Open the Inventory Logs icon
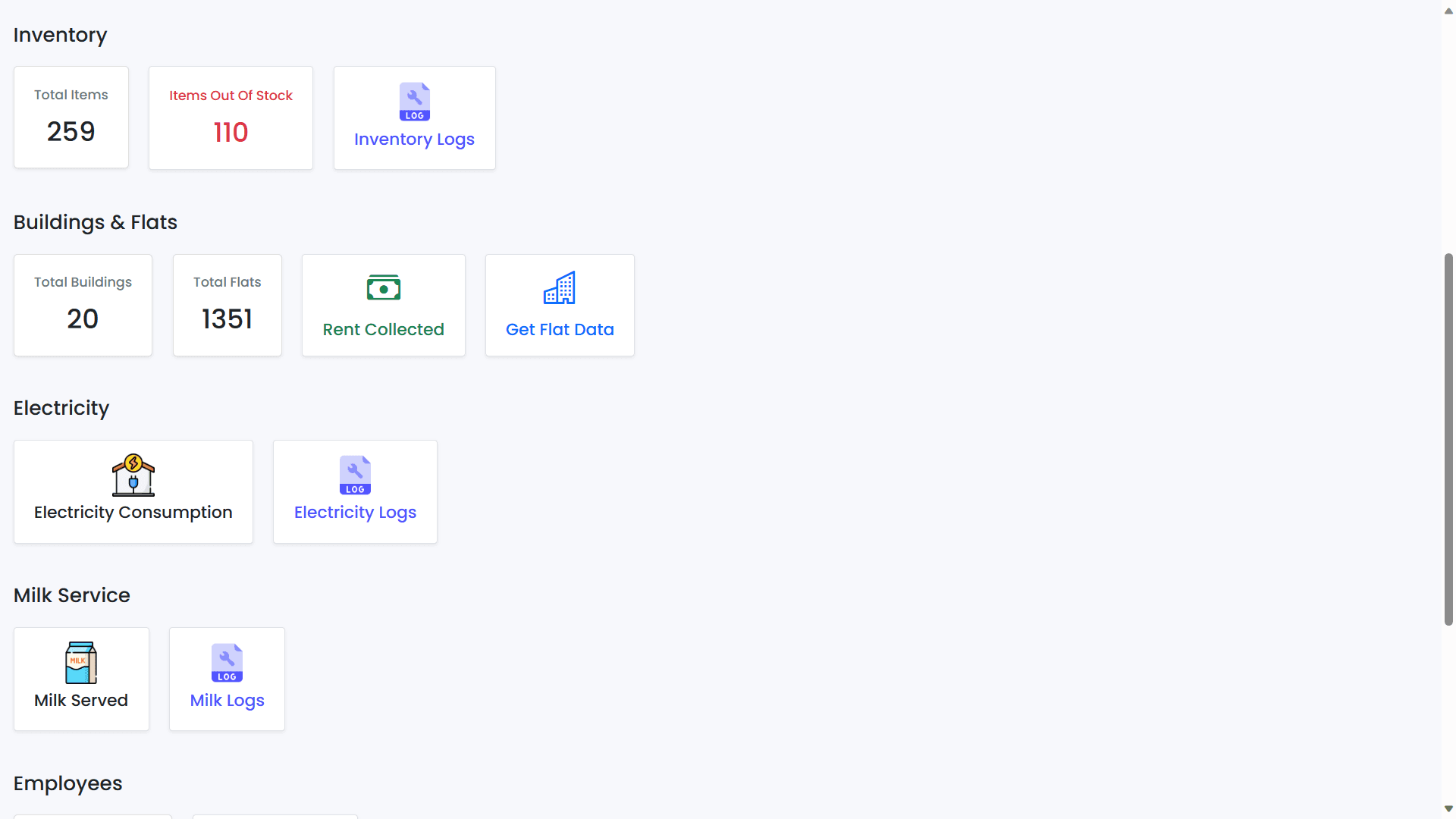The width and height of the screenshot is (1456, 819). click(414, 102)
